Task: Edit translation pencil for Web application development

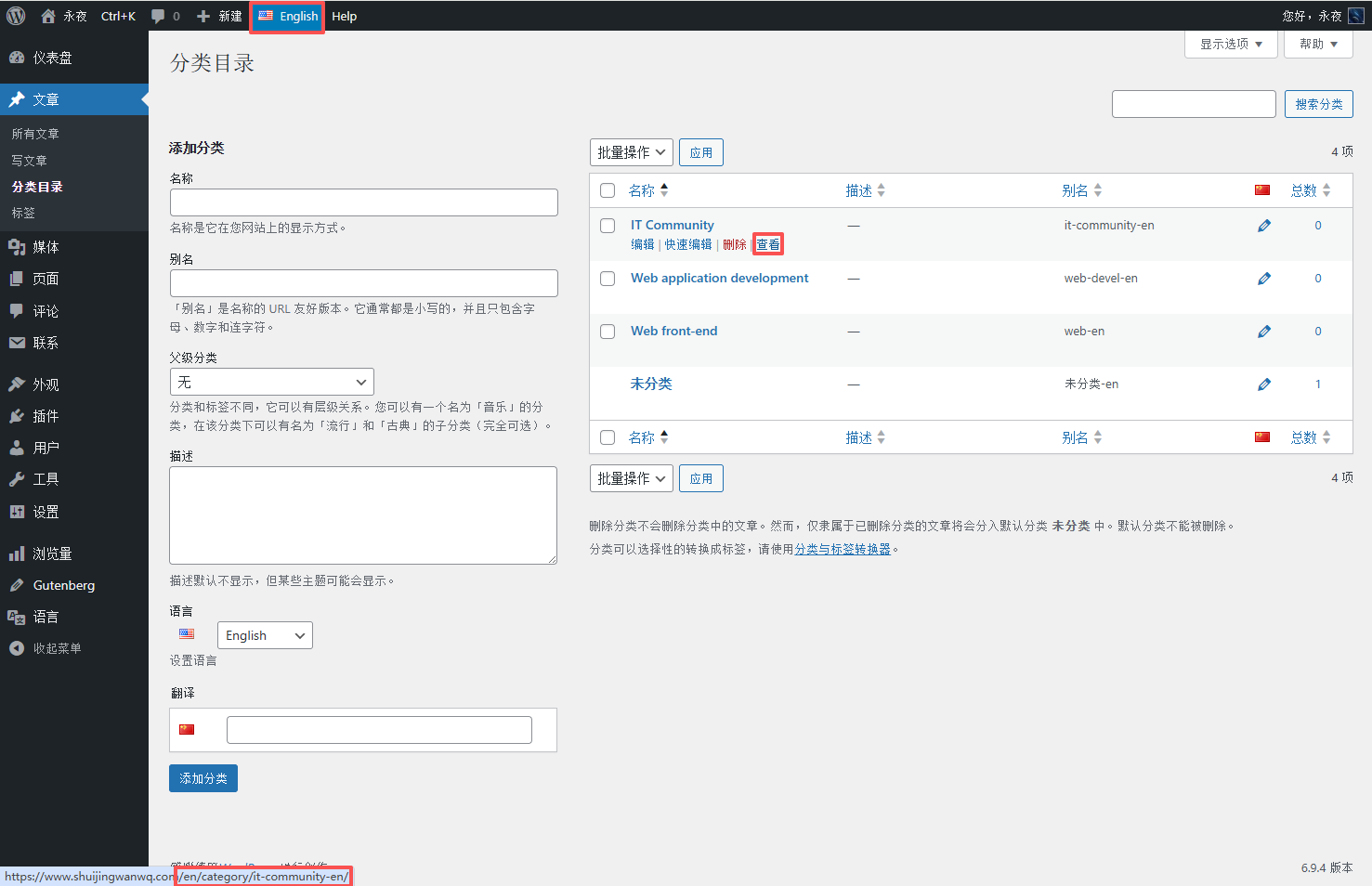Action: (1264, 279)
